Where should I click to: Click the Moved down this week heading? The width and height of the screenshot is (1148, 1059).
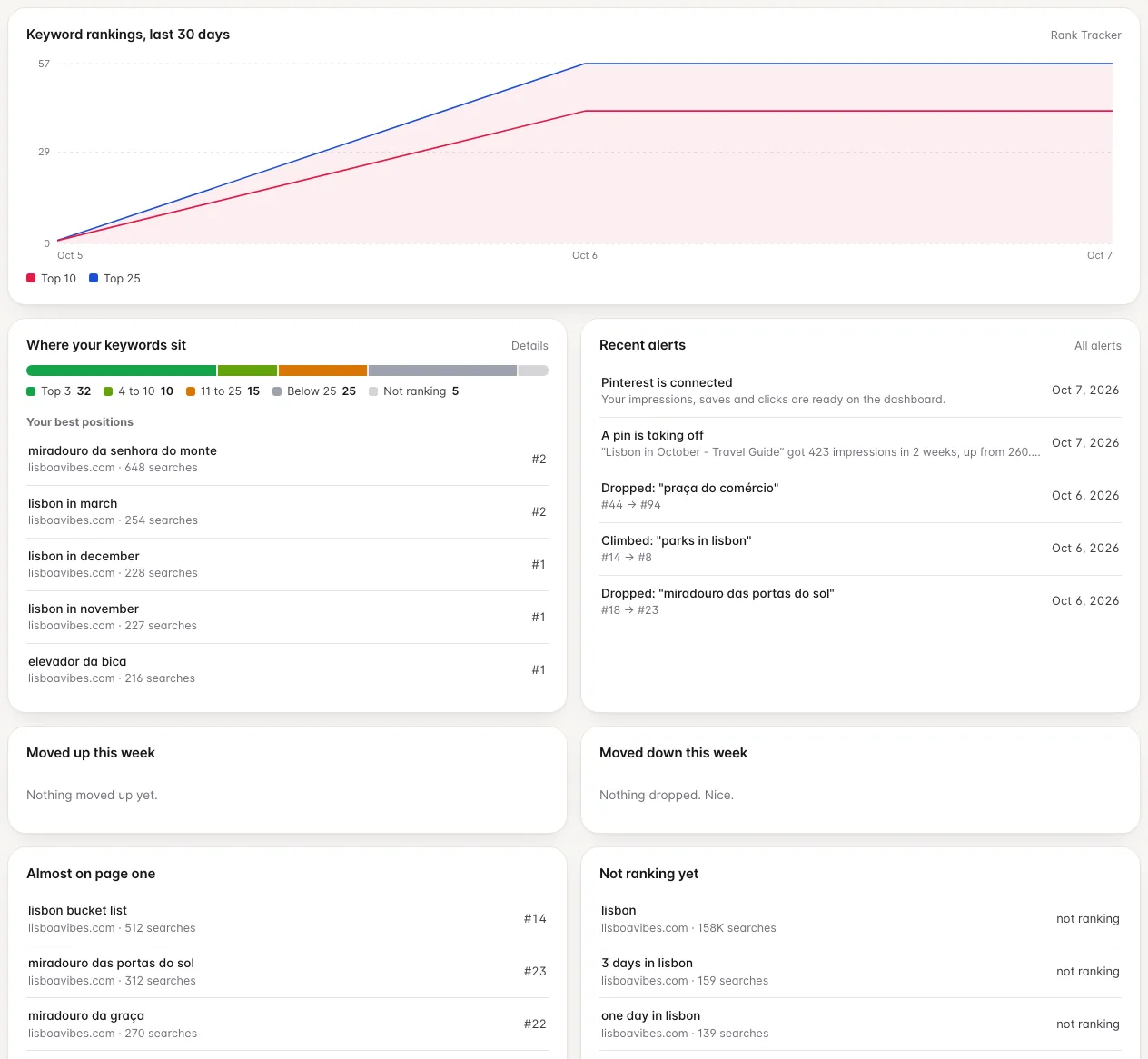673,753
